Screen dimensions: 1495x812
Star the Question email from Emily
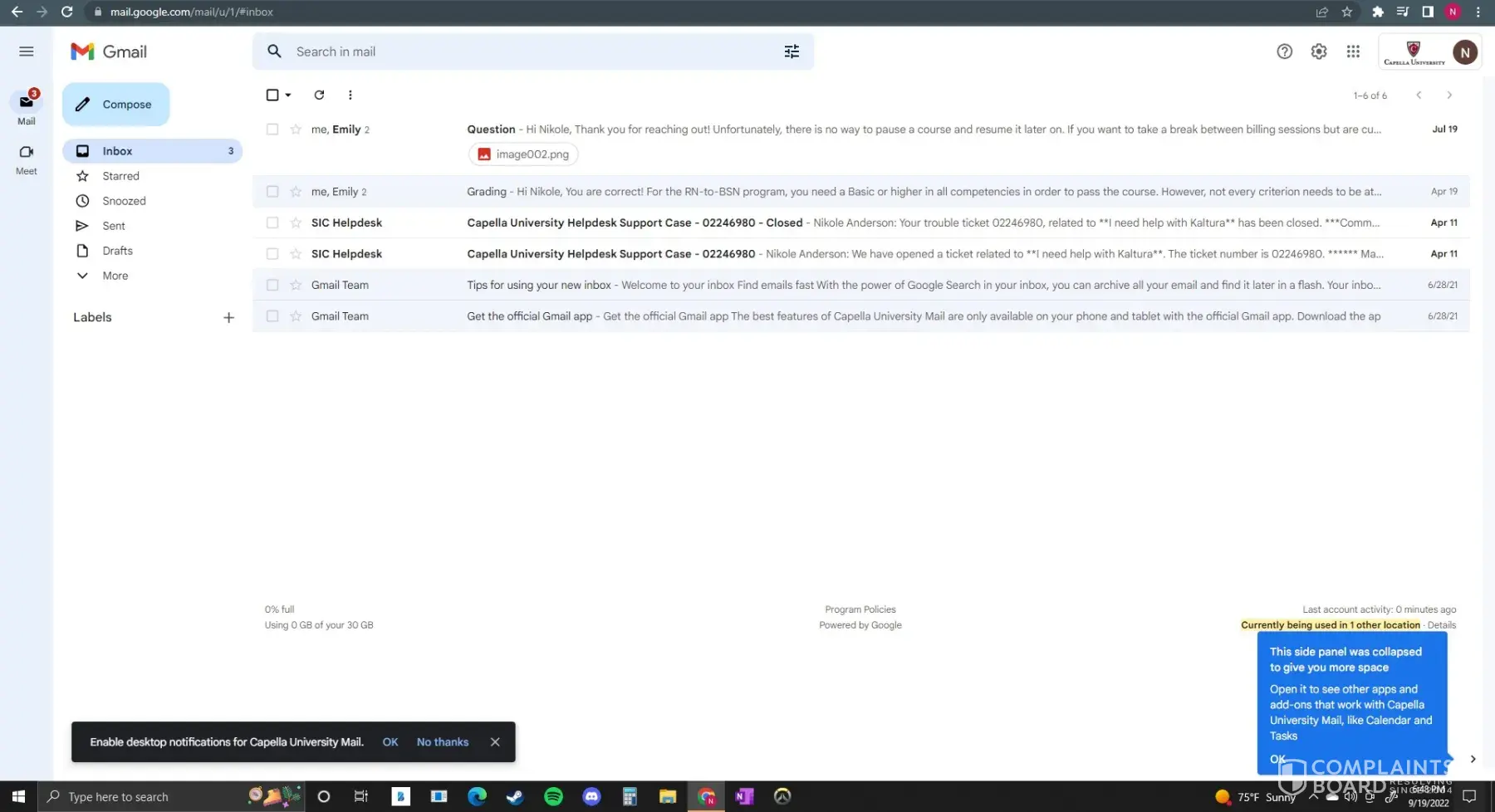[296, 130]
